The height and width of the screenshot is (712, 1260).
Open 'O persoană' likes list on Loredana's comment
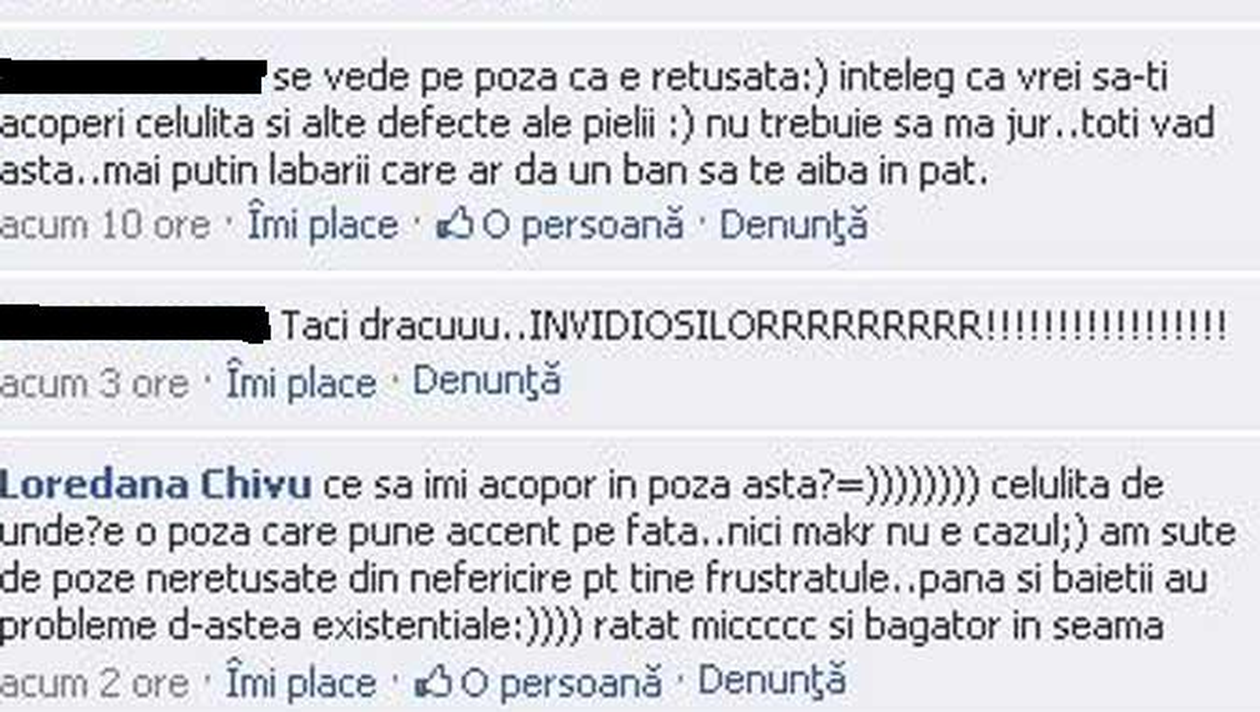(561, 683)
